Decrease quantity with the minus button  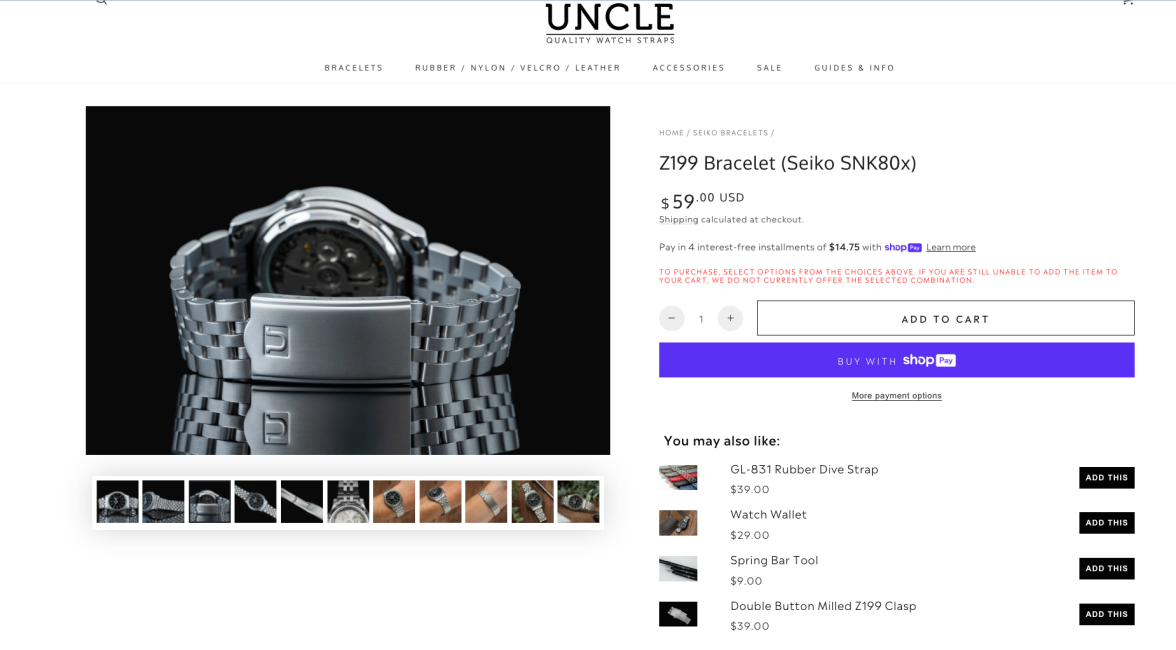pos(671,318)
